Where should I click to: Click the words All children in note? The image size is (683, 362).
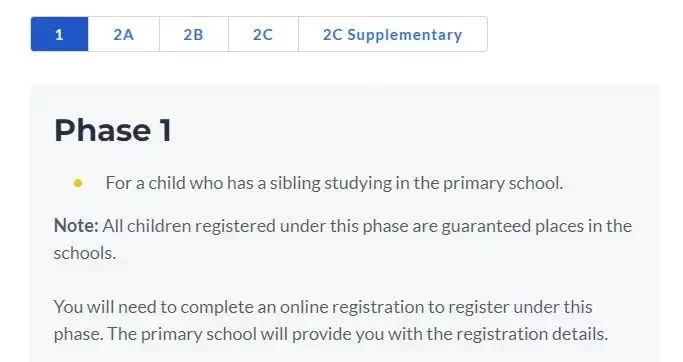pos(146,227)
